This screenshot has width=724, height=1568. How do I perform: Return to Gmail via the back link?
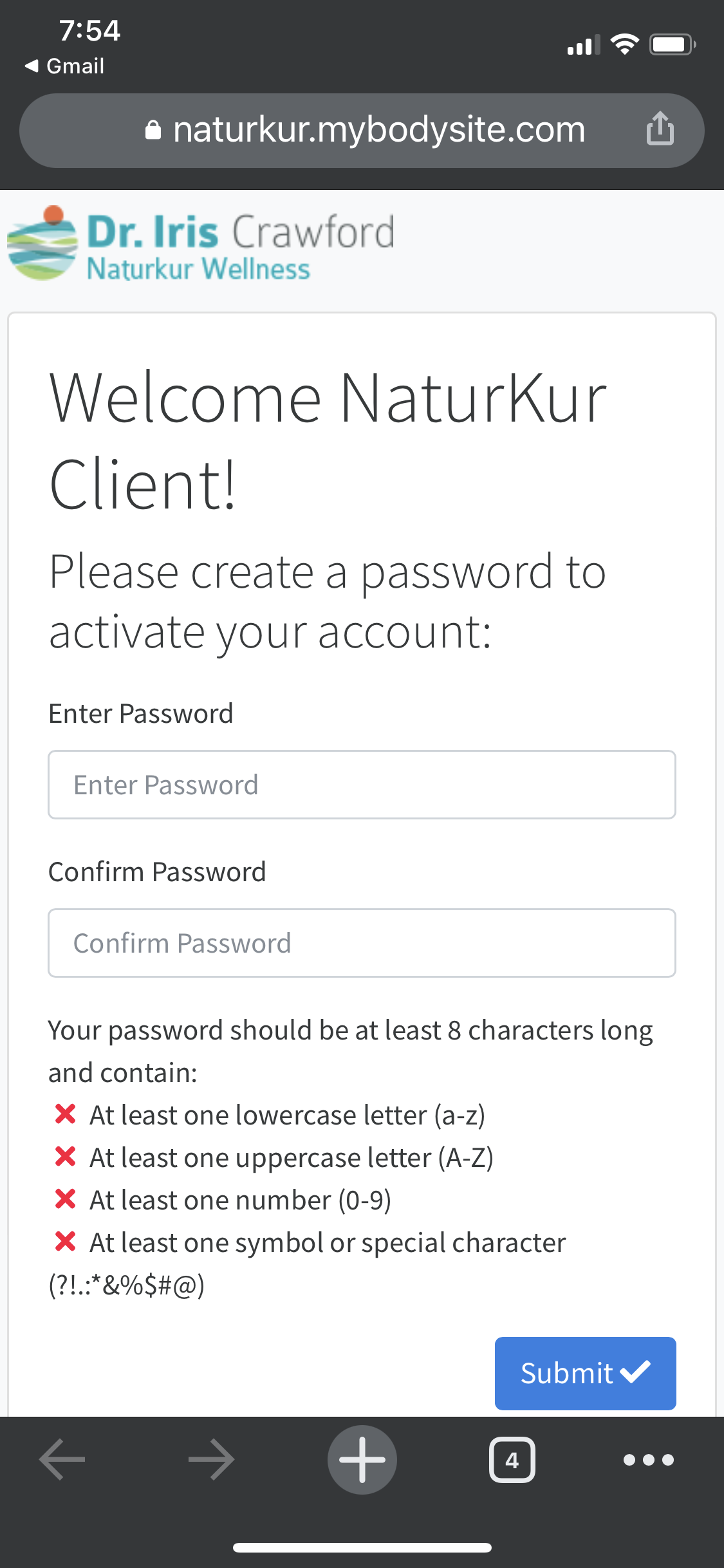(64, 65)
